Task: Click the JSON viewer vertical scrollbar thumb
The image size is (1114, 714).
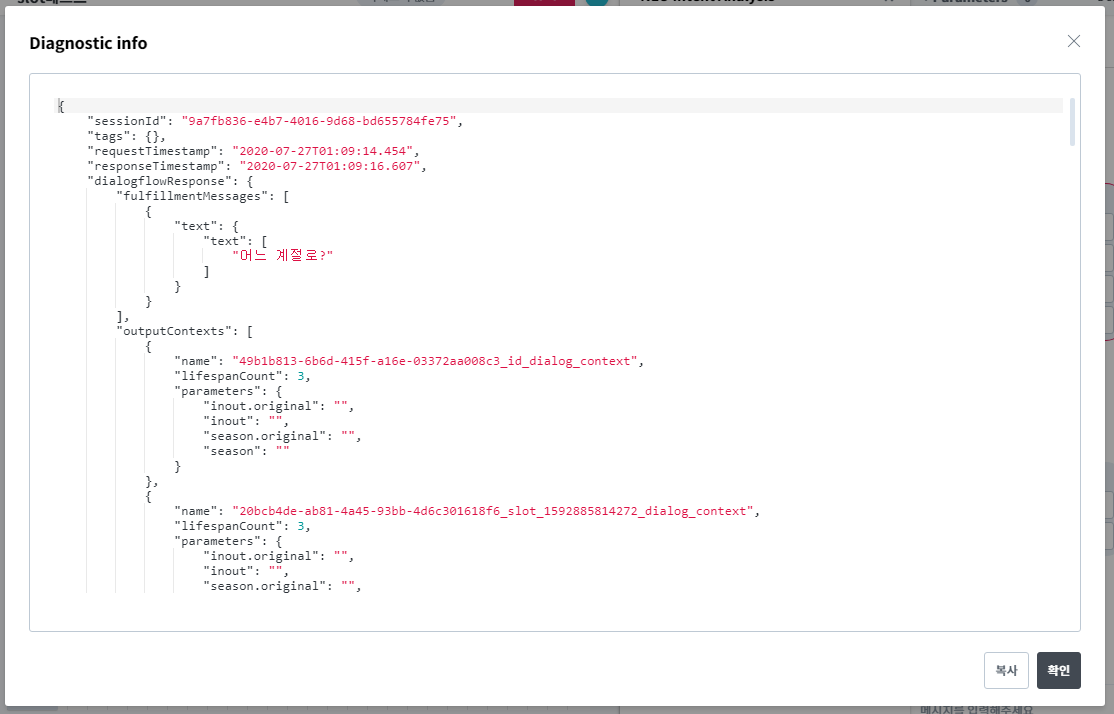Action: pyautogui.click(x=1073, y=122)
